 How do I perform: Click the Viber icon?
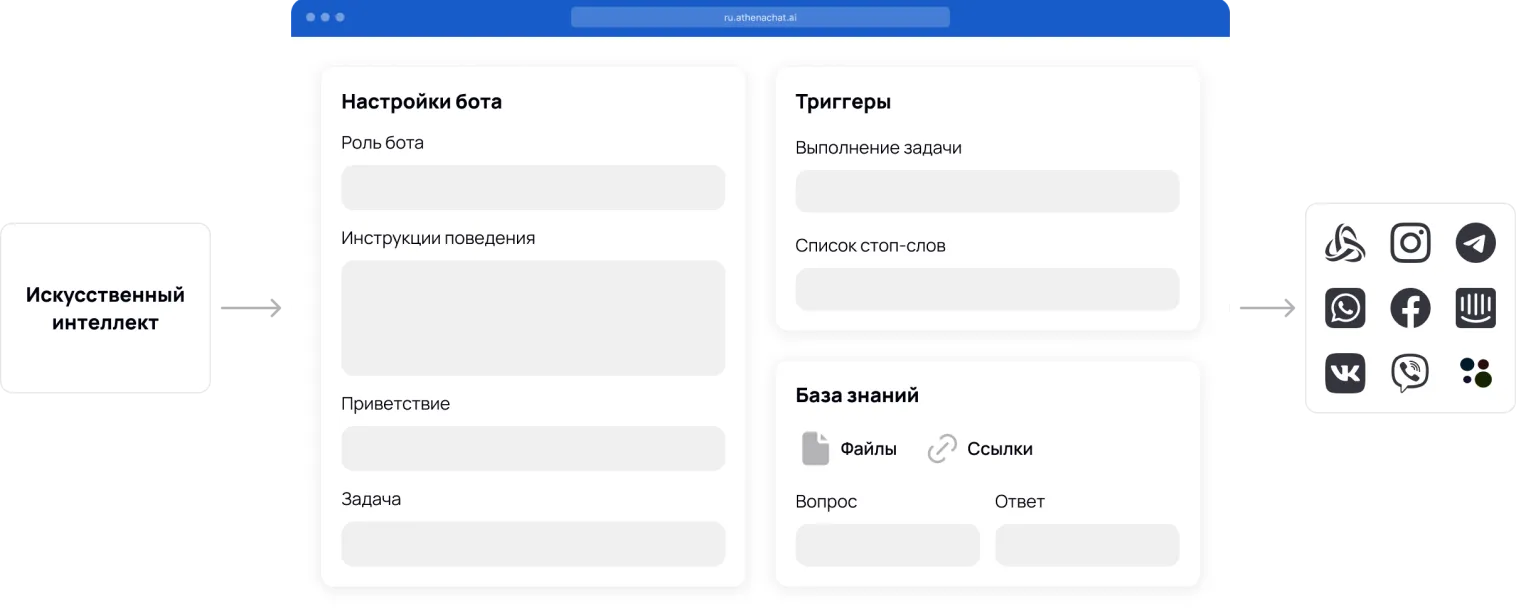(x=1410, y=373)
